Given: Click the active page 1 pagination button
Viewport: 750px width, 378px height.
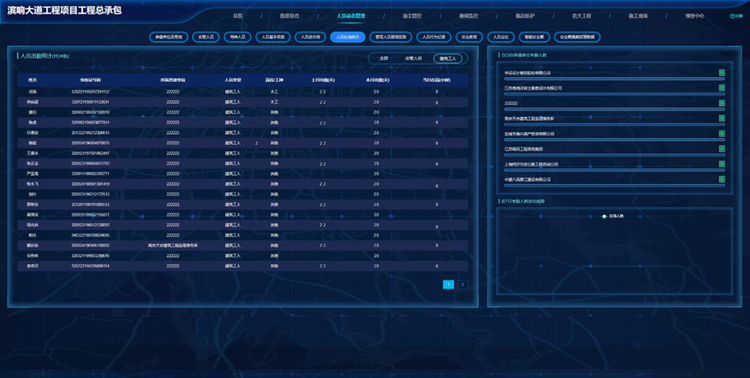Looking at the screenshot, I should click(448, 285).
